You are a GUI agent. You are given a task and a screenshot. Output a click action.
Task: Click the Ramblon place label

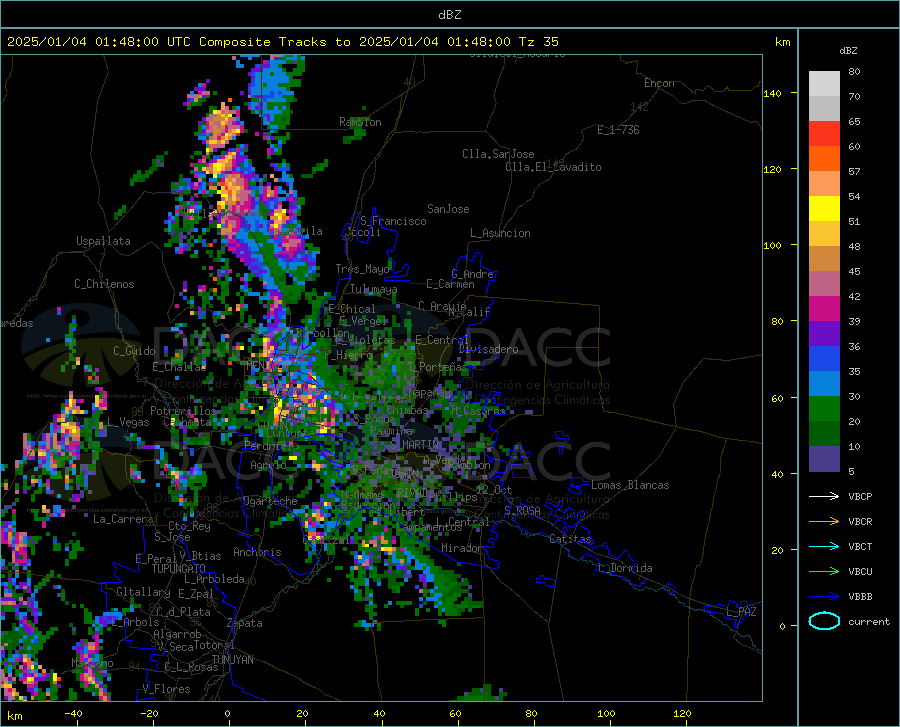tap(360, 122)
